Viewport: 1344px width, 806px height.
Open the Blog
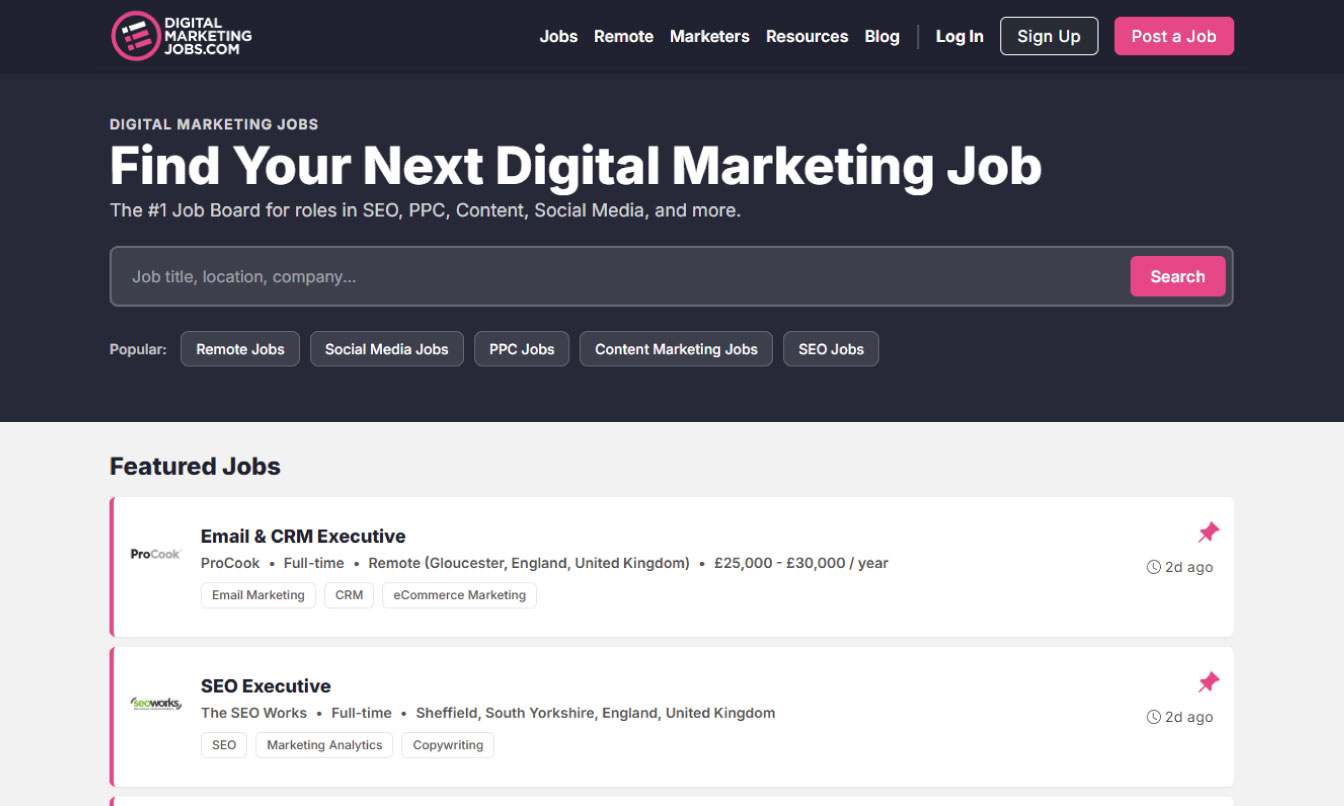tap(881, 36)
